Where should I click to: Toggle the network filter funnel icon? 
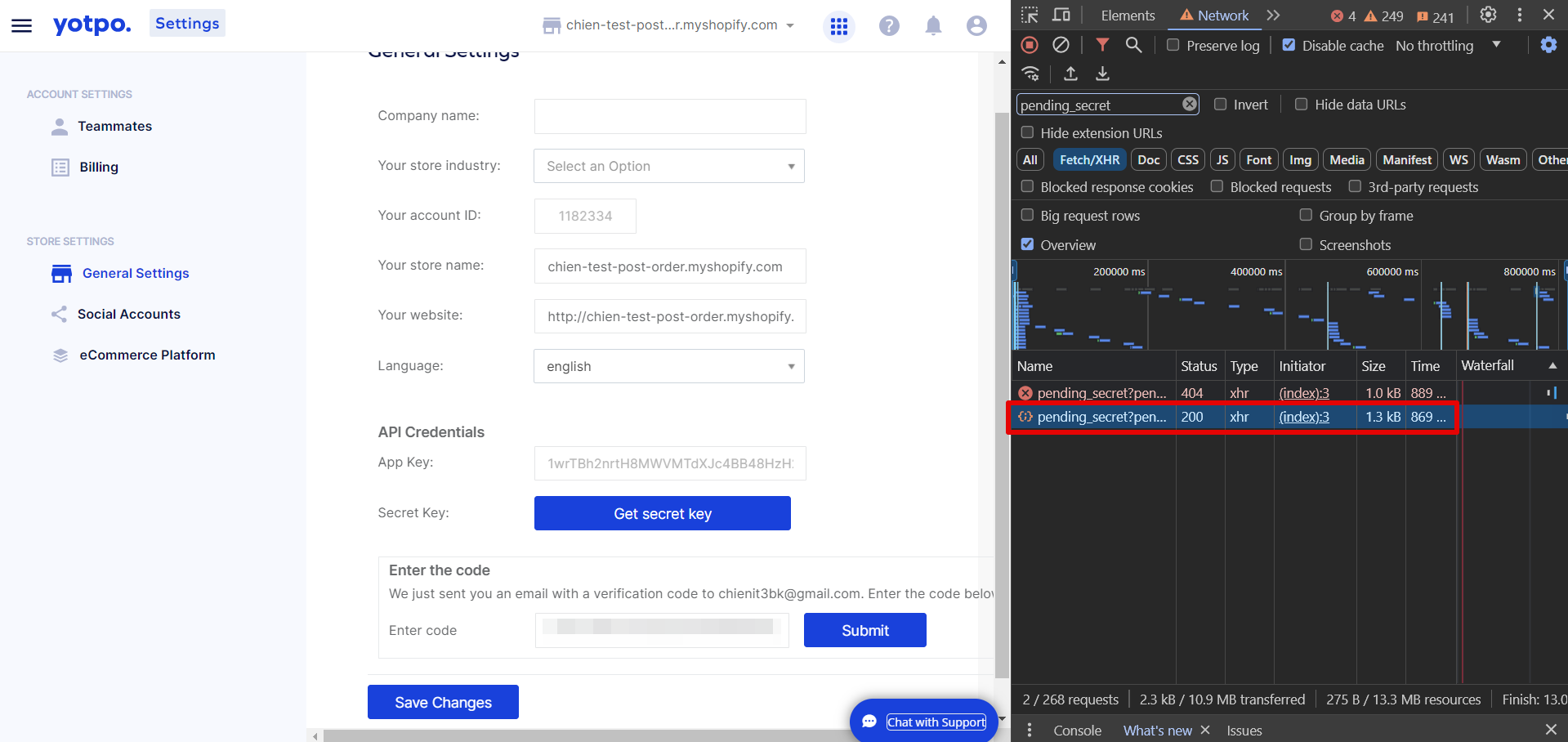pos(1102,45)
